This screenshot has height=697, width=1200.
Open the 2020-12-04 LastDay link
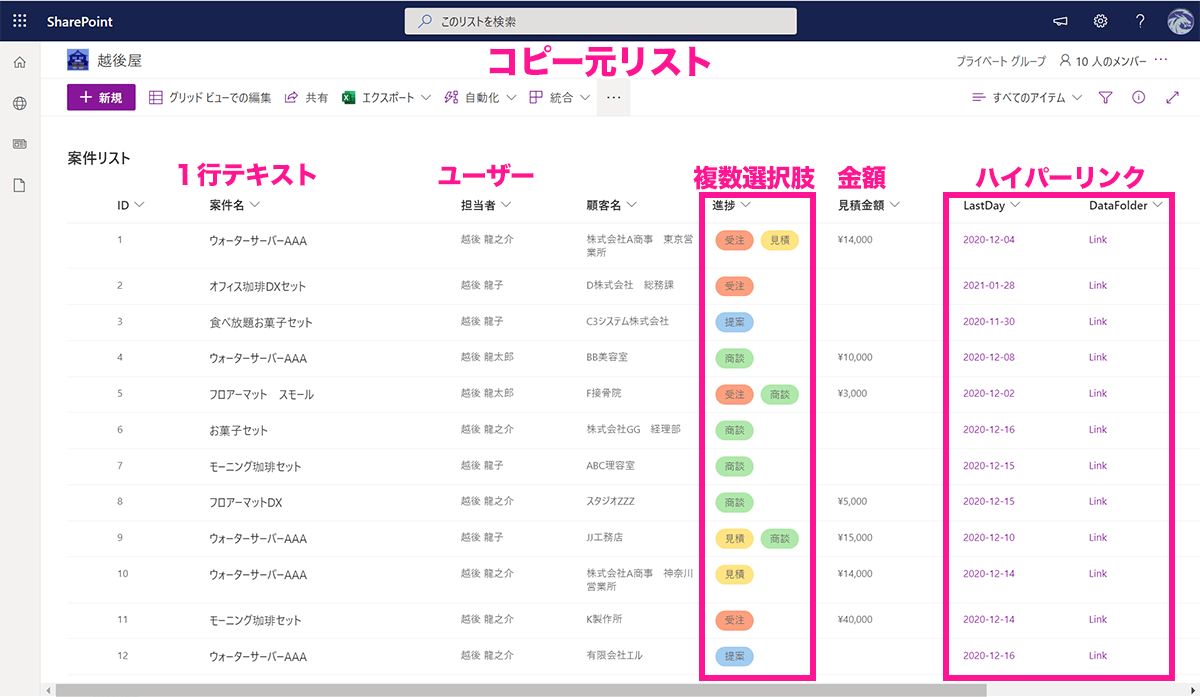pyautogui.click(x=988, y=240)
